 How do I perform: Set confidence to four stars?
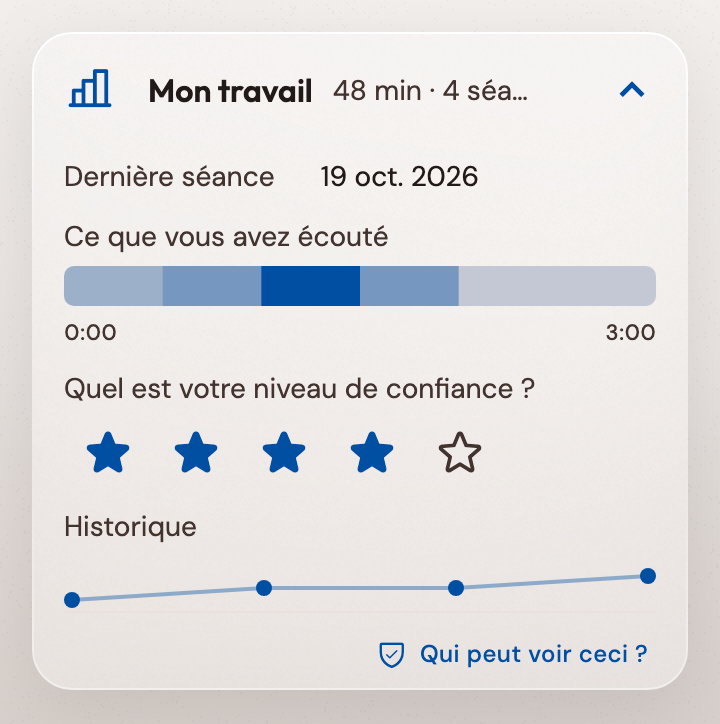tap(372, 452)
